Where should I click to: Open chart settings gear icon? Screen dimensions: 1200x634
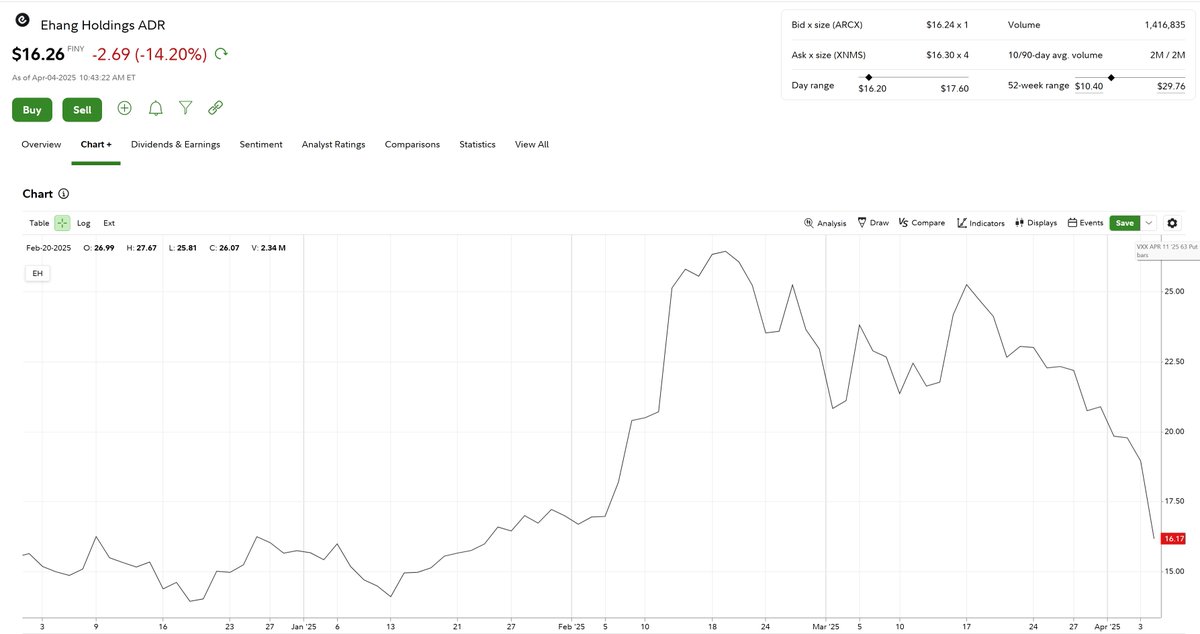coord(1172,223)
